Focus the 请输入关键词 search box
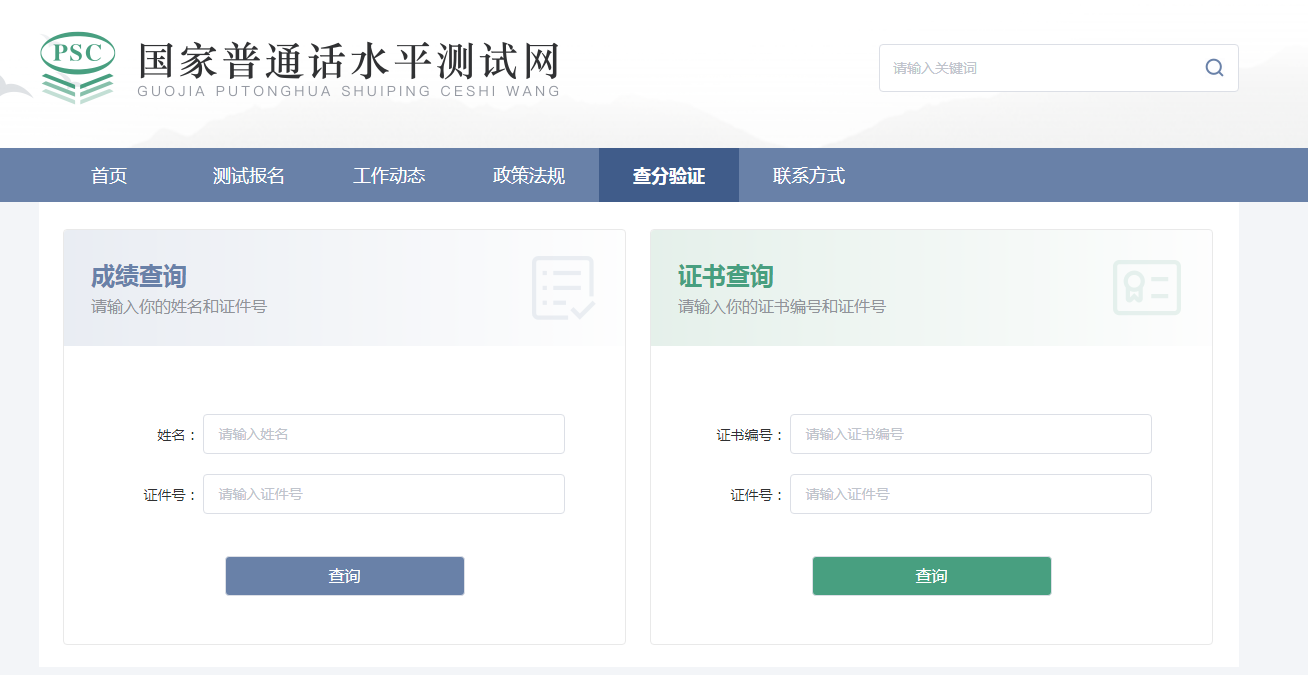The height and width of the screenshot is (675, 1308). tap(1040, 68)
